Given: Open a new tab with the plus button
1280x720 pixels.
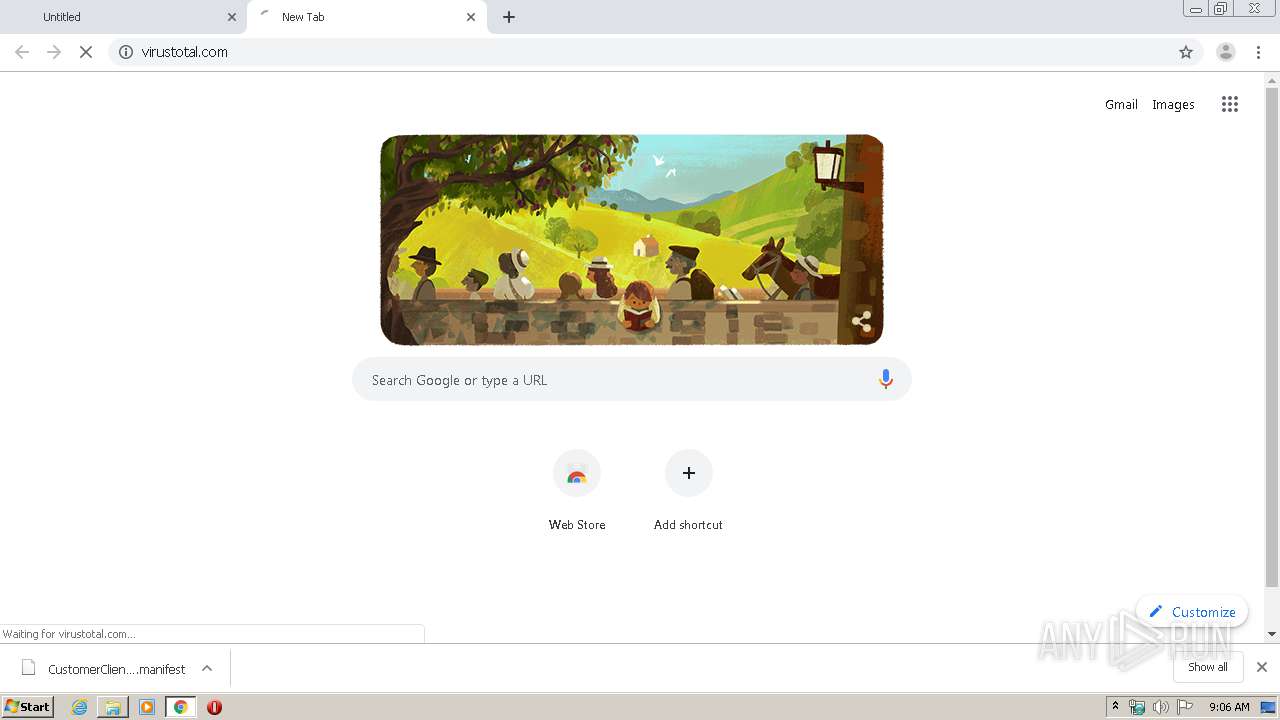Looking at the screenshot, I should pyautogui.click(x=509, y=17).
